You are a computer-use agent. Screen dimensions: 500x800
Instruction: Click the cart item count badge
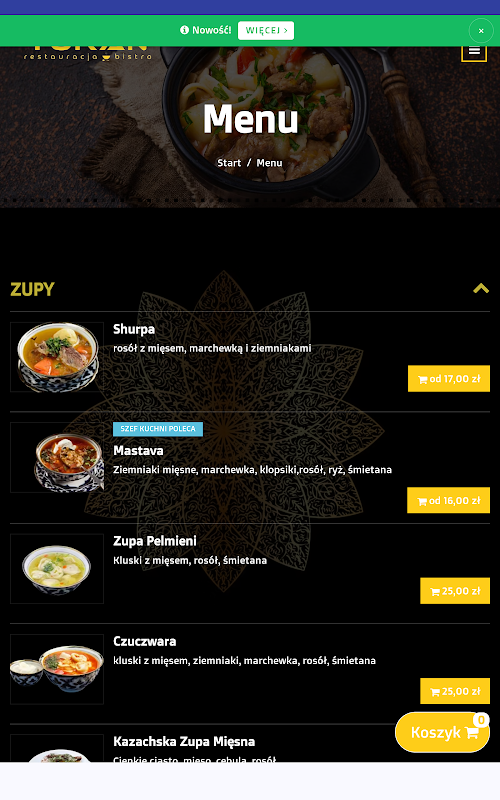coord(481,719)
